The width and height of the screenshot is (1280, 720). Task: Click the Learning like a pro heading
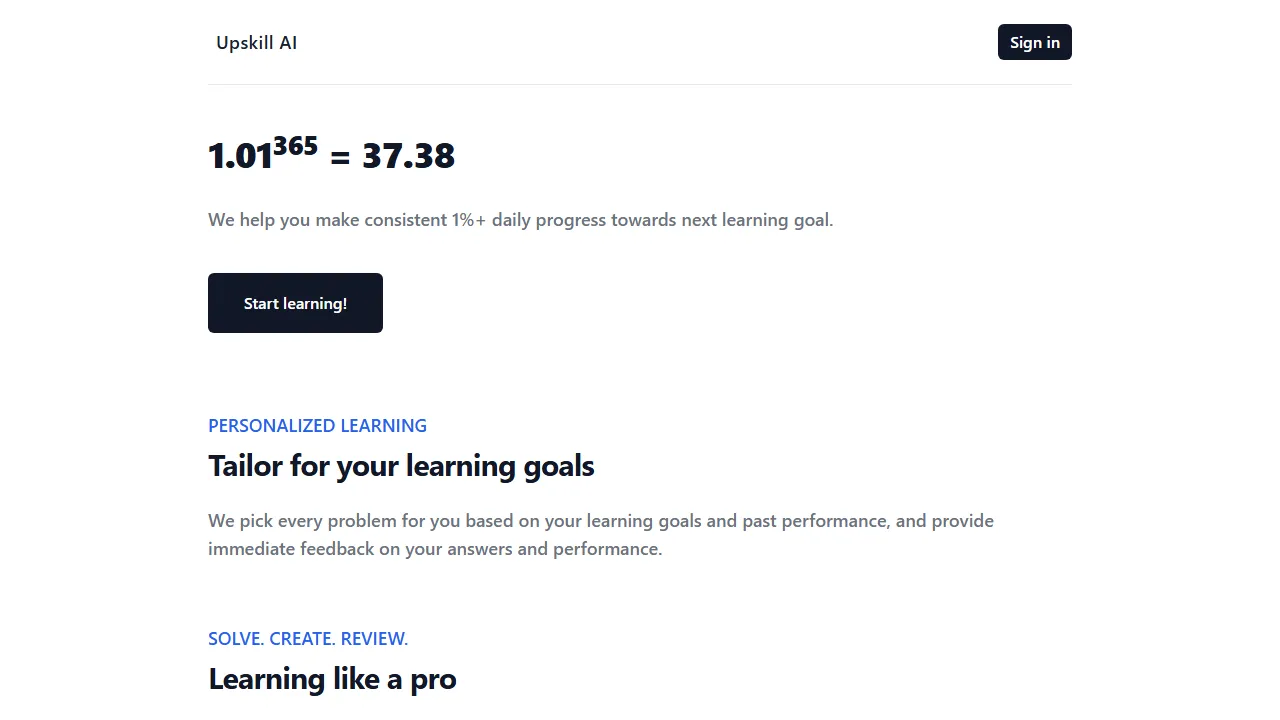coord(332,679)
